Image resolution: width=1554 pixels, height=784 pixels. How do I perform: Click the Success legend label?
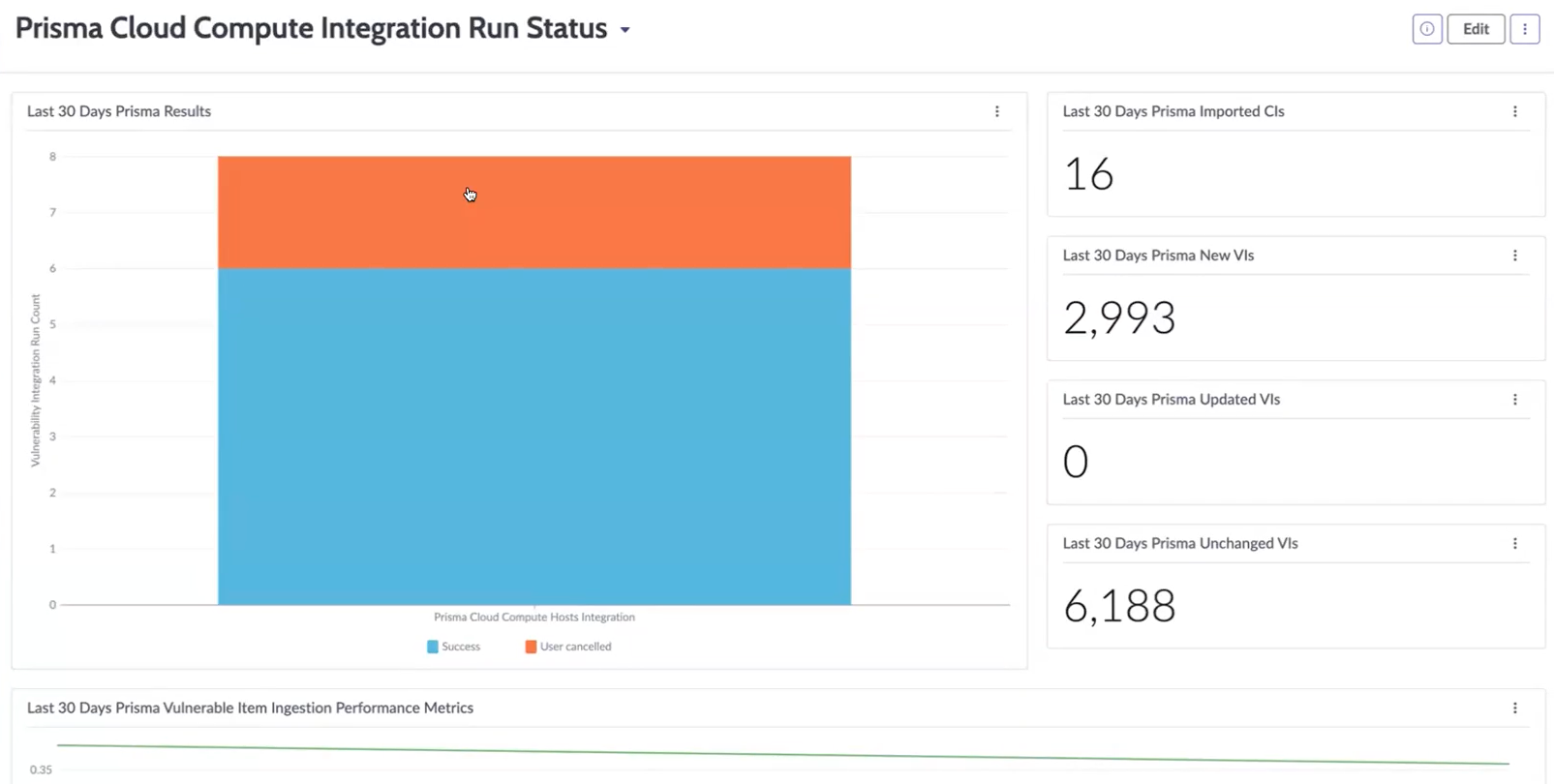(461, 647)
